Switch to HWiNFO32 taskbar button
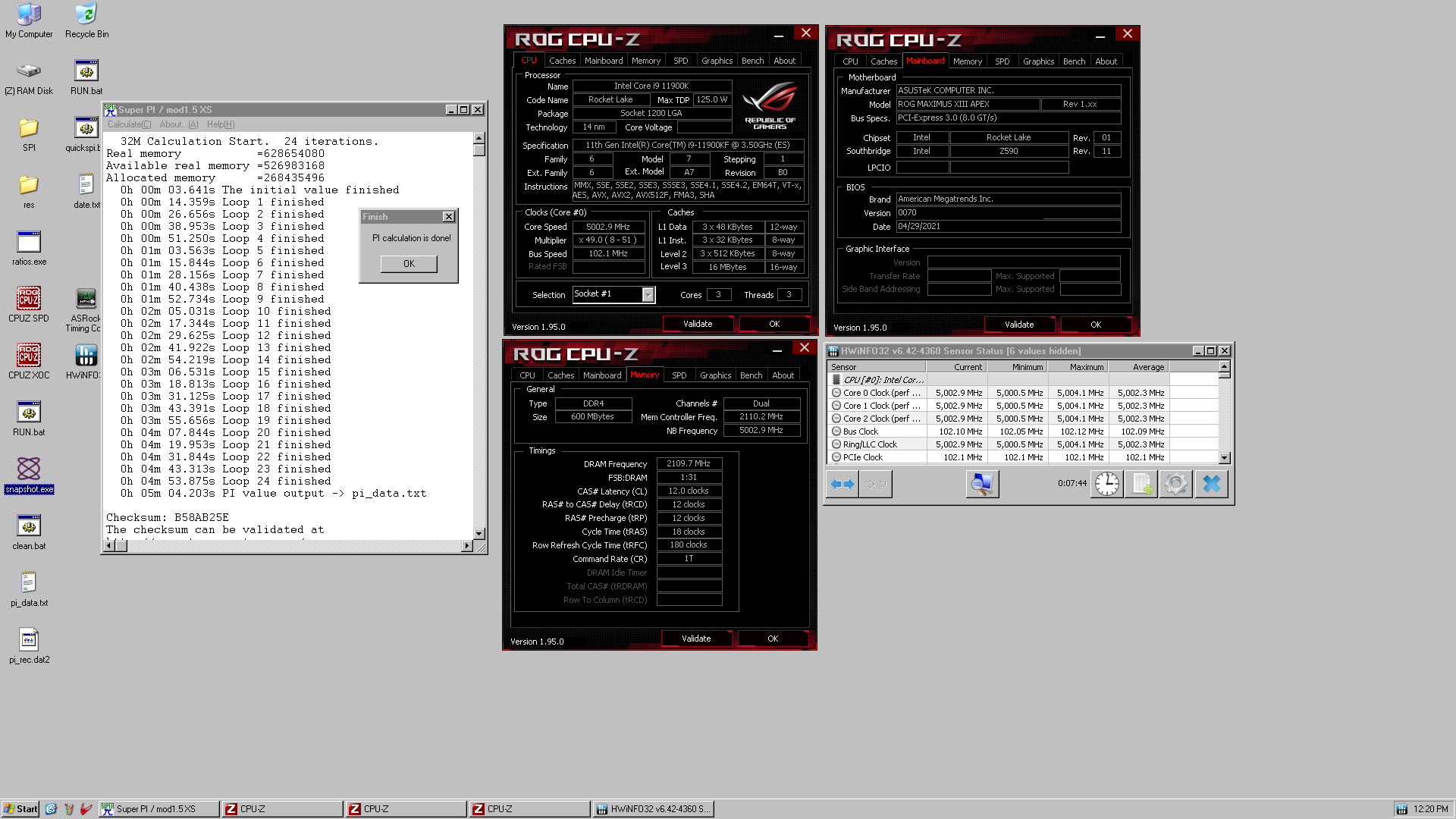The height and width of the screenshot is (819, 1456). click(653, 809)
